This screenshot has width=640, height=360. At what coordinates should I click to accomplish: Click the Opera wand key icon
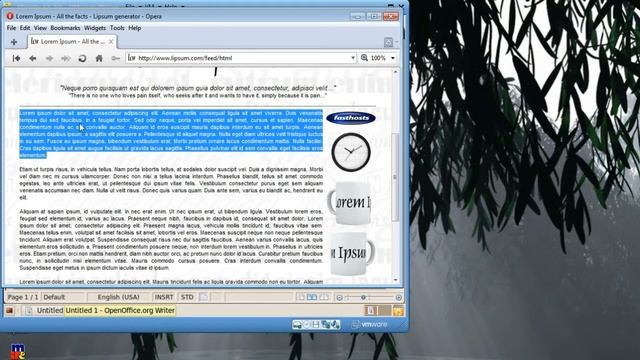116,58
